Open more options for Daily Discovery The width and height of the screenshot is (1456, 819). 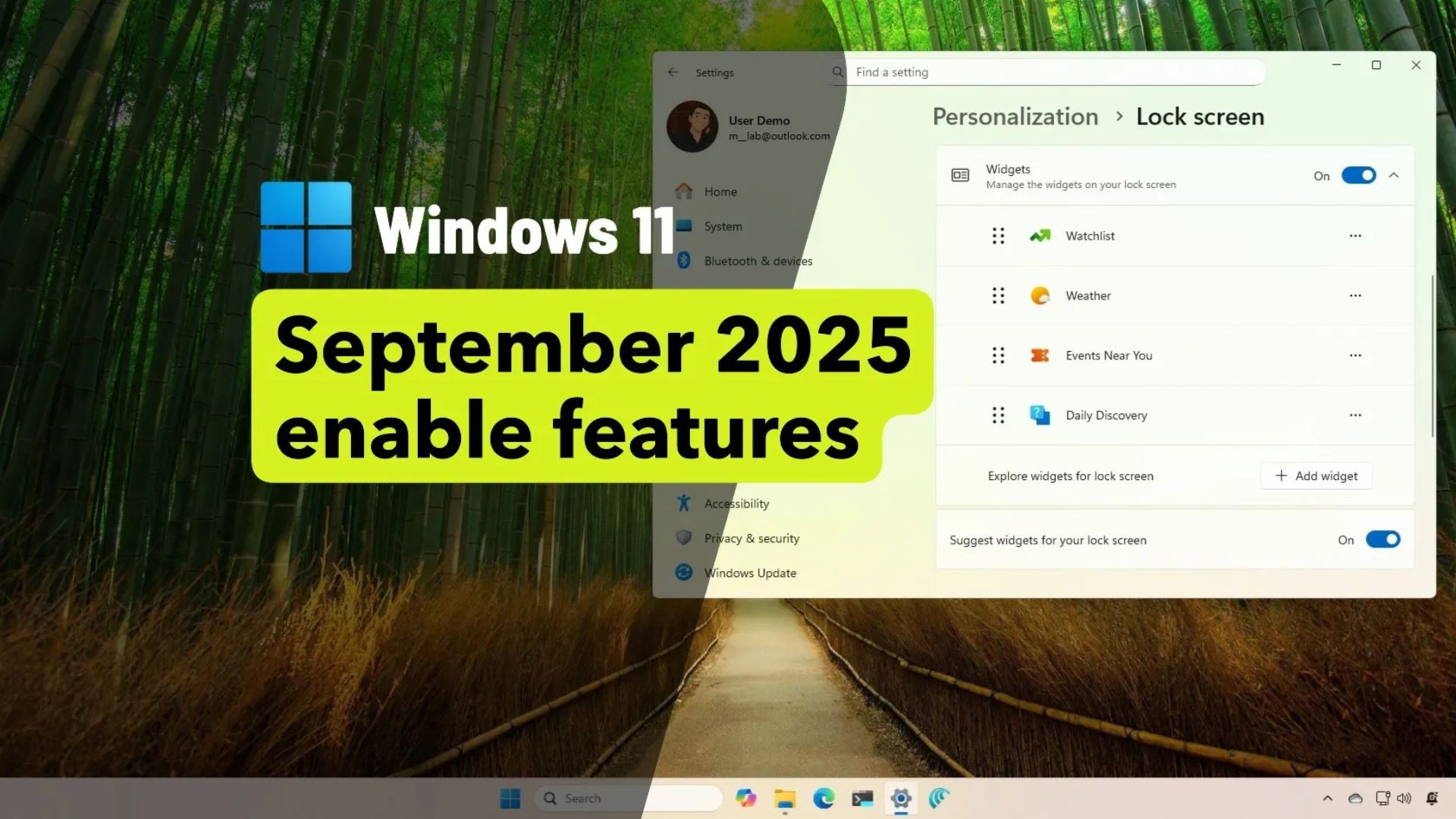(x=1355, y=416)
